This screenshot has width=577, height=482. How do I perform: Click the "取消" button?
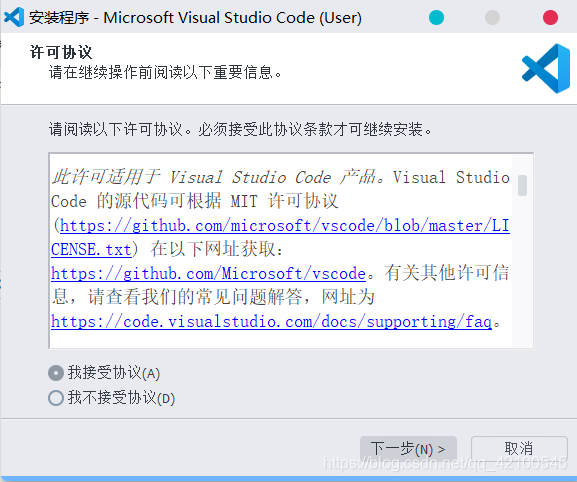(519, 449)
